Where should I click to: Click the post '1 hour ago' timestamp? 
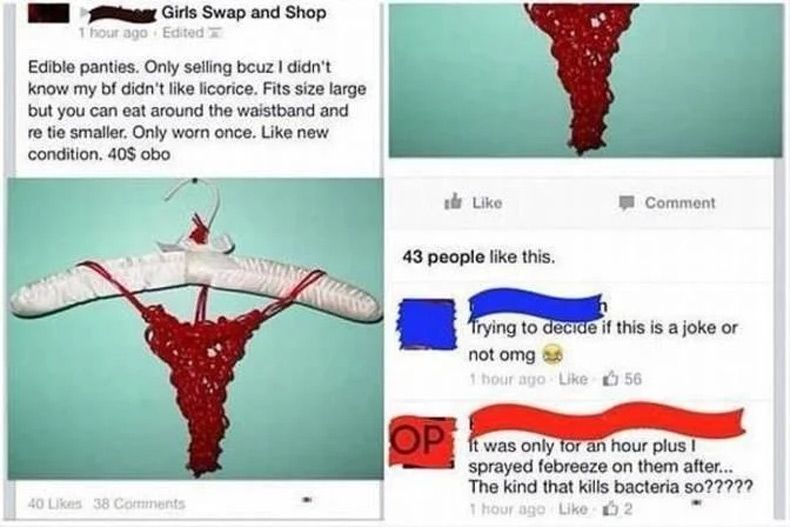point(113,33)
